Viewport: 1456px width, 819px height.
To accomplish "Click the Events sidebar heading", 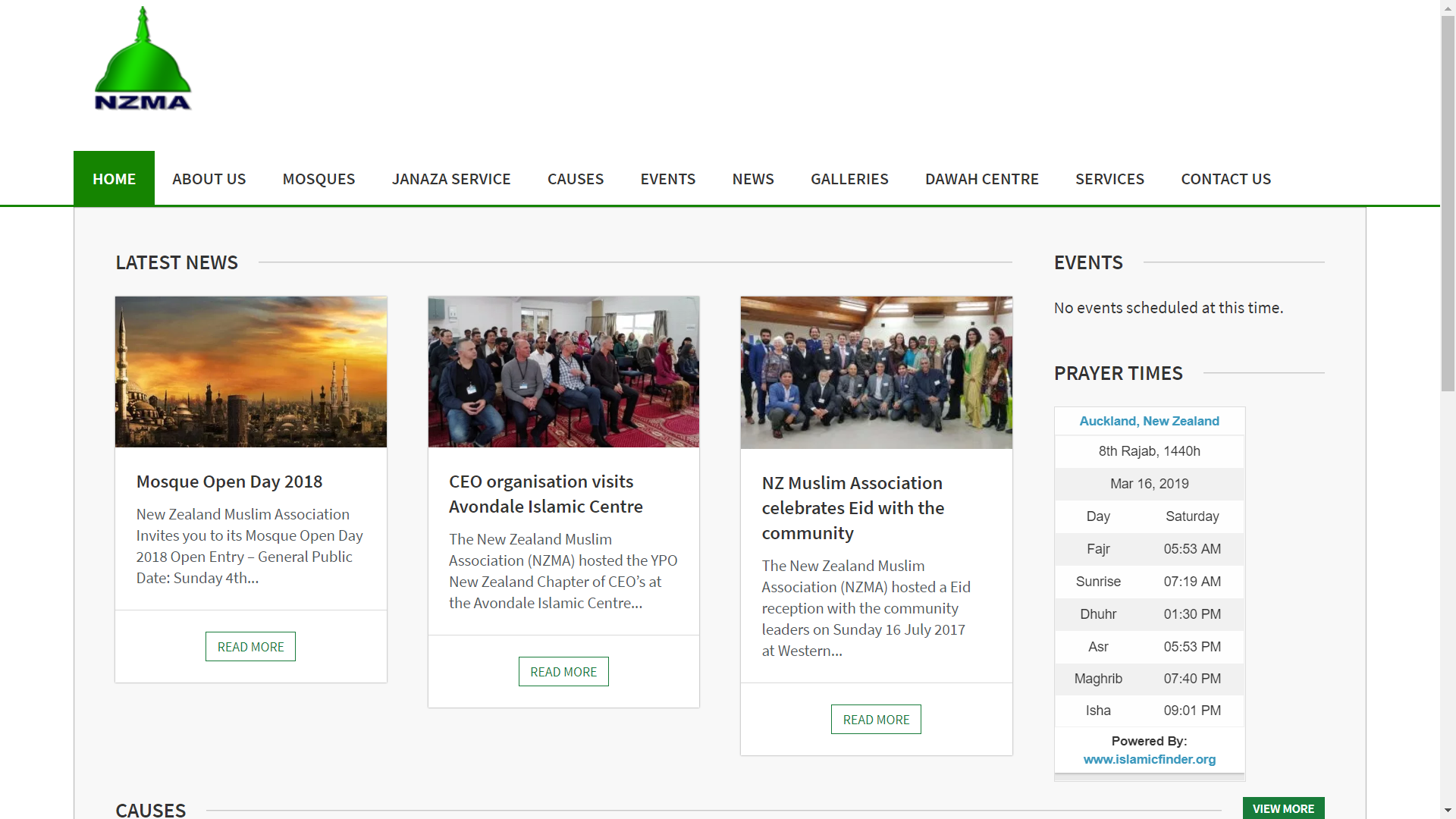I will click(1088, 262).
